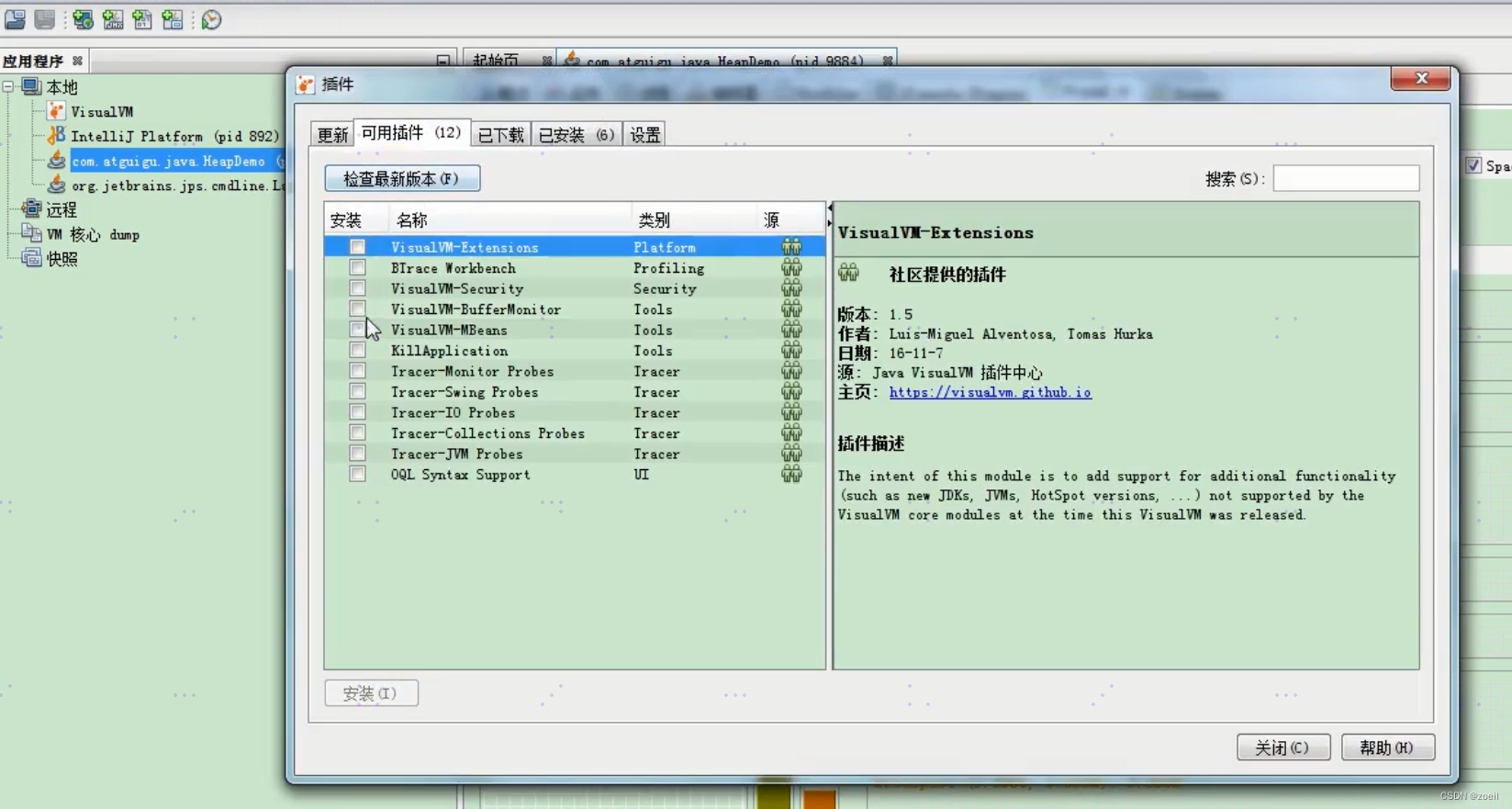Screen dimensions: 1512x809
Task: Click the 安装 (I) install button
Action: (371, 693)
